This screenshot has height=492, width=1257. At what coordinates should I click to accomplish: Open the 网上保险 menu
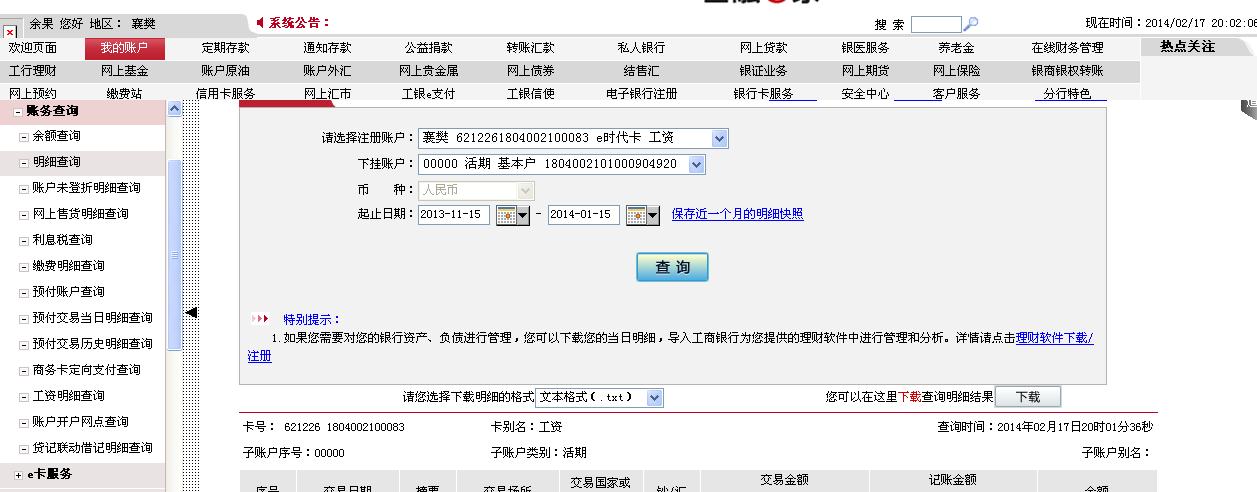click(956, 71)
